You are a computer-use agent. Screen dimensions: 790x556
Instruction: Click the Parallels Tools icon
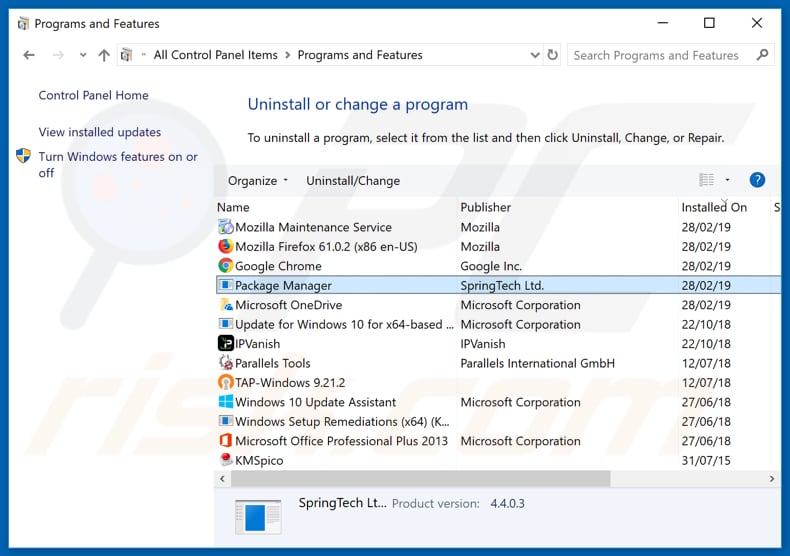point(225,363)
